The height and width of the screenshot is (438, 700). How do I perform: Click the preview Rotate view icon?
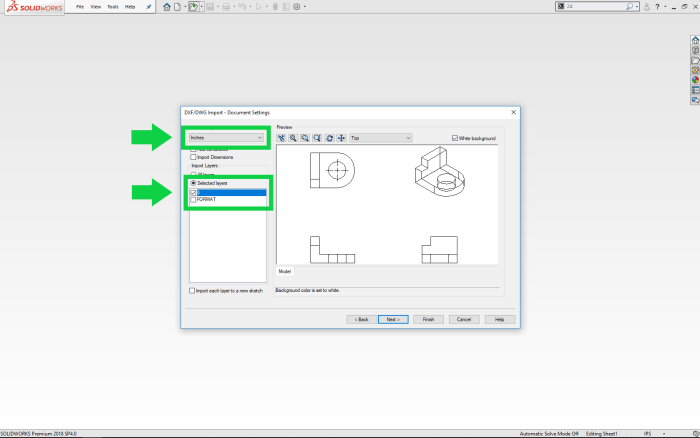[x=329, y=138]
